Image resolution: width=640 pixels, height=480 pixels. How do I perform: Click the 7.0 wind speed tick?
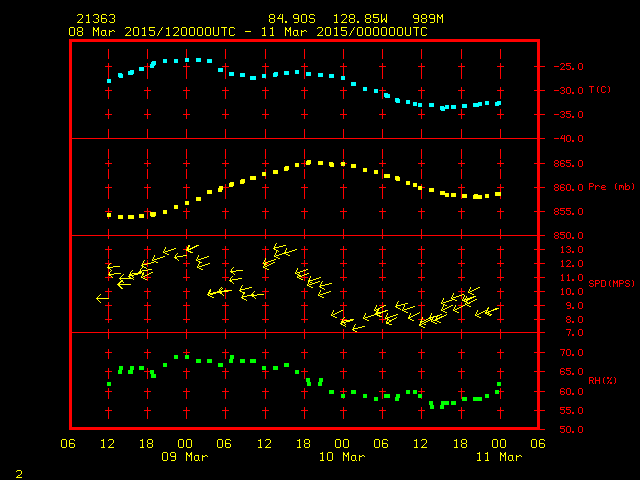(x=574, y=333)
